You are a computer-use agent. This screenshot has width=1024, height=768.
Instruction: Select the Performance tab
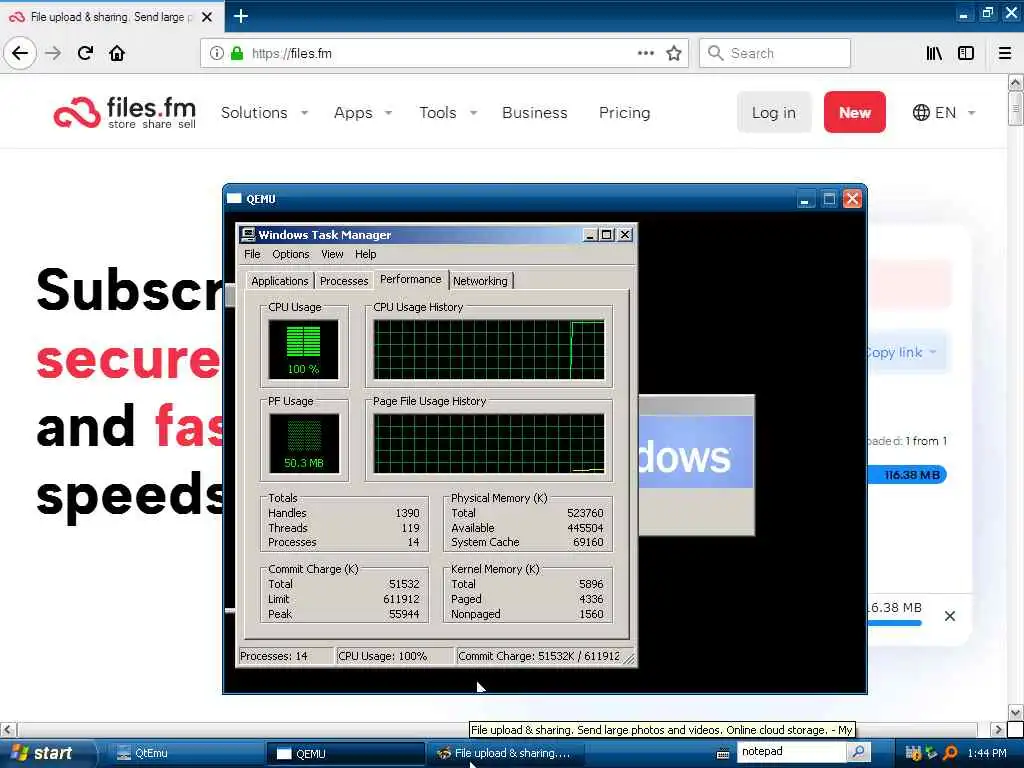click(411, 279)
